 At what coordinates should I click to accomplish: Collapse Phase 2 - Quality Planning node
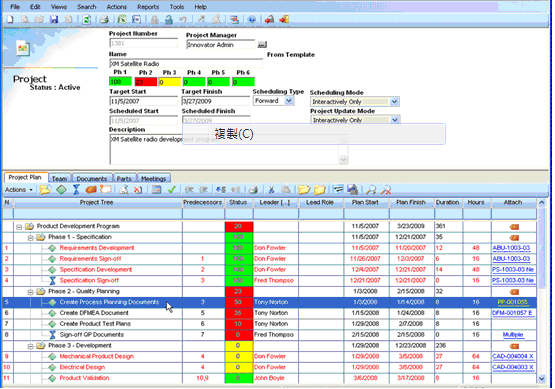30,292
